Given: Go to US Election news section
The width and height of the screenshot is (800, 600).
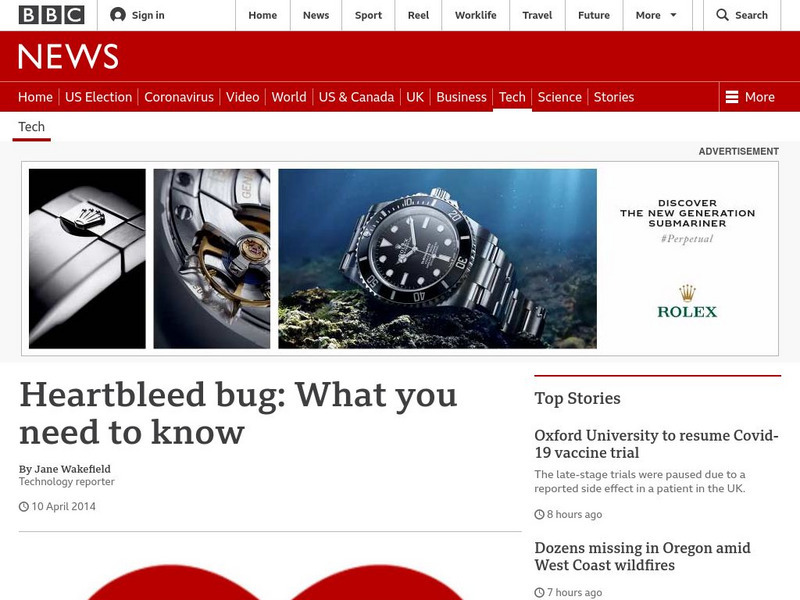Looking at the screenshot, I should click(x=98, y=97).
